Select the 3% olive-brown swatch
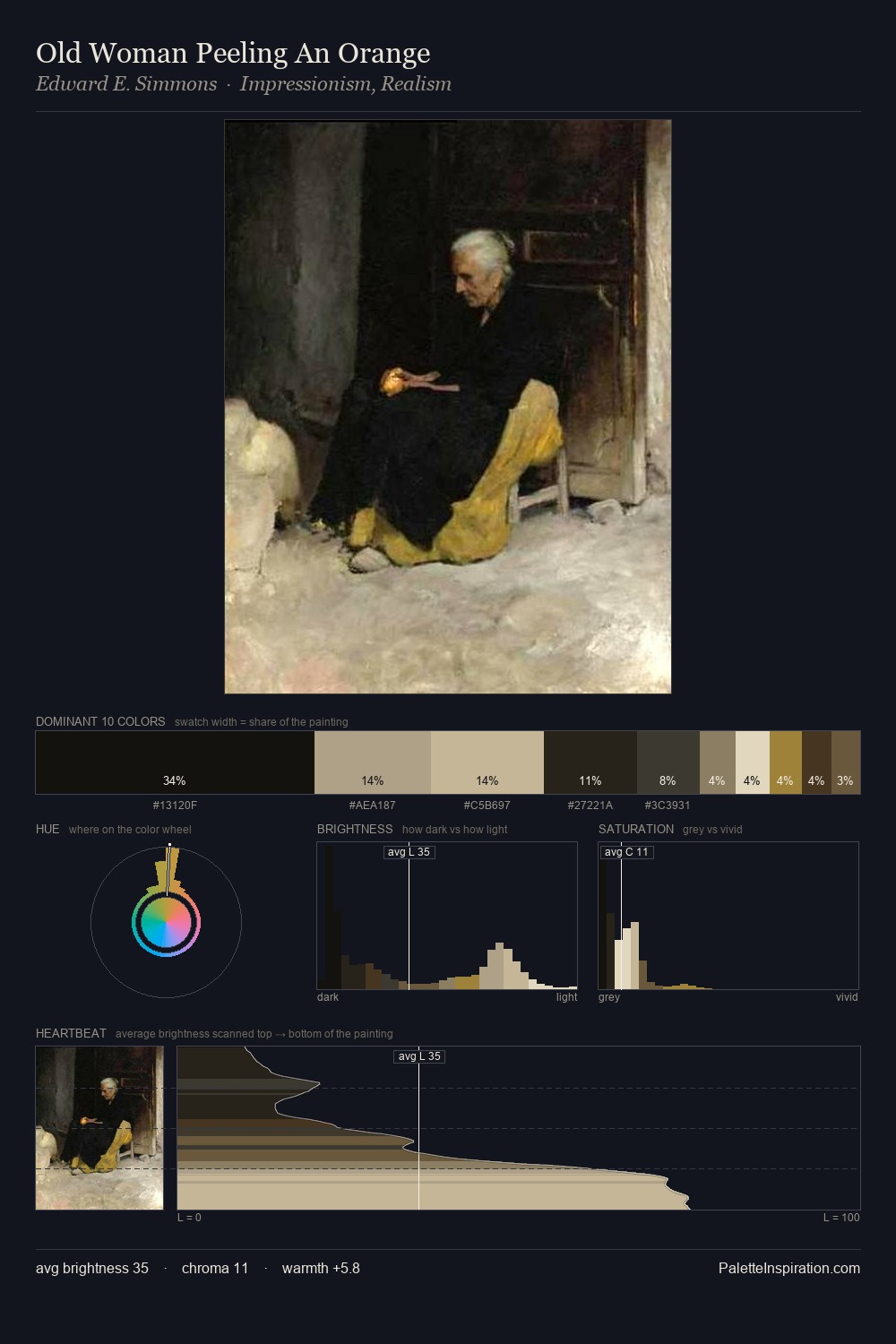Viewport: 896px width, 1344px height. (846, 762)
